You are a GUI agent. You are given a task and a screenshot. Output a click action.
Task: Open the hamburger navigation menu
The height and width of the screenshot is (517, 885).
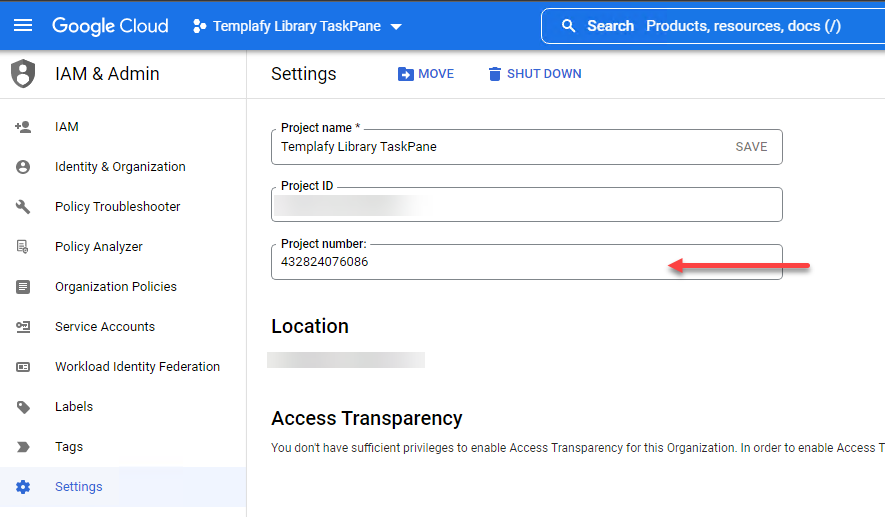point(23,25)
